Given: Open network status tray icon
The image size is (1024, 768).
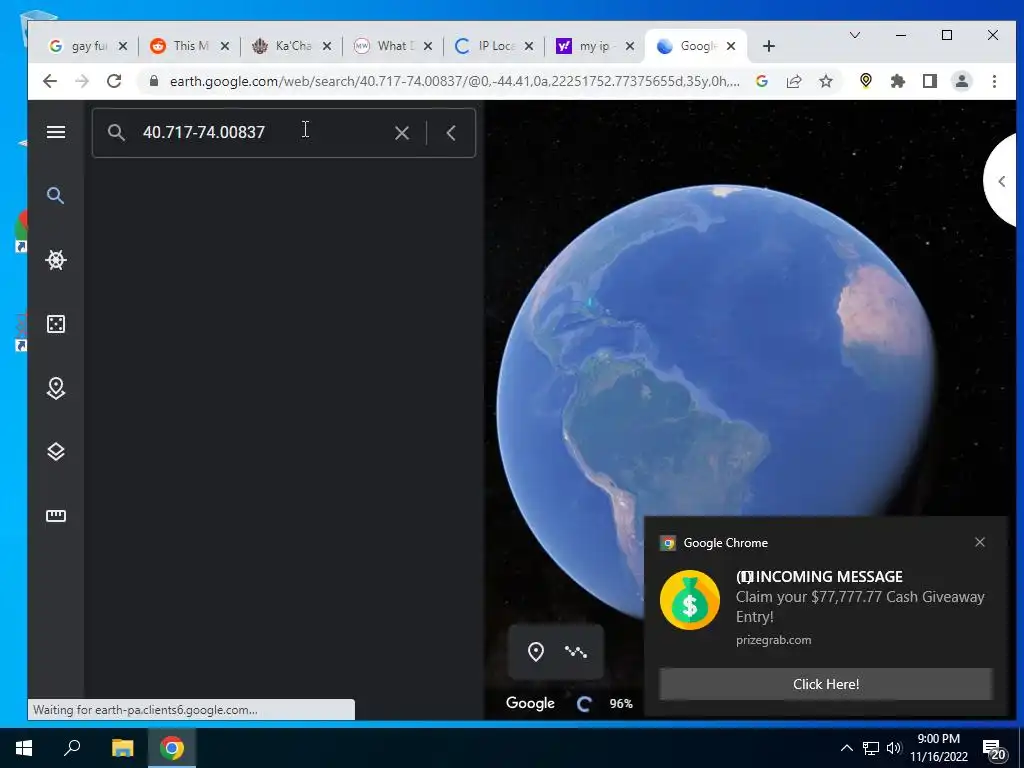Looking at the screenshot, I should 871,748.
